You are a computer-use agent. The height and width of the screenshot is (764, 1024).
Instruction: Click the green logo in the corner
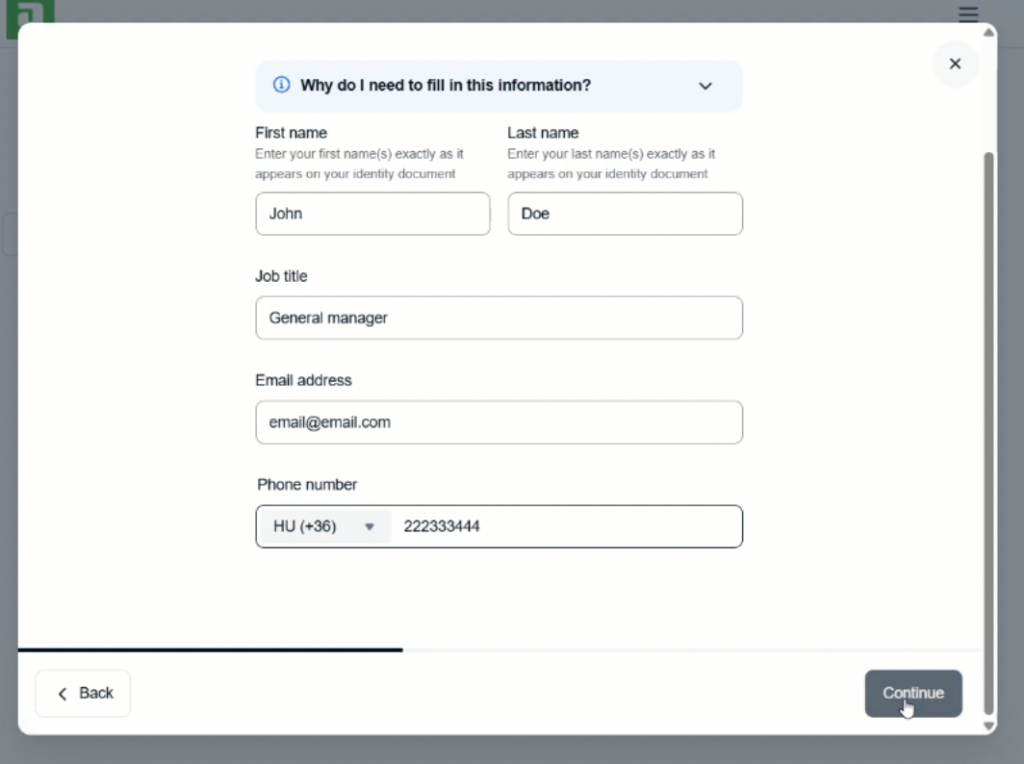[x=28, y=12]
